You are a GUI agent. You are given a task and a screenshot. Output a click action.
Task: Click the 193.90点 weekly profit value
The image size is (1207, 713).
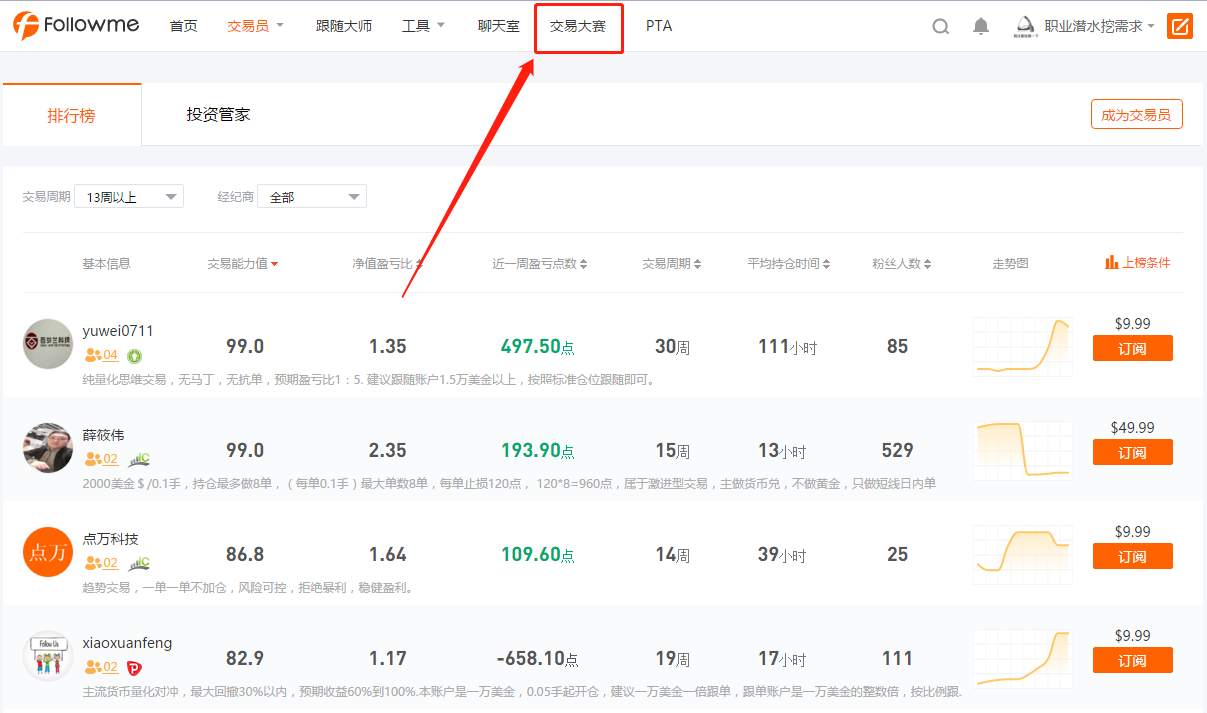point(538,451)
